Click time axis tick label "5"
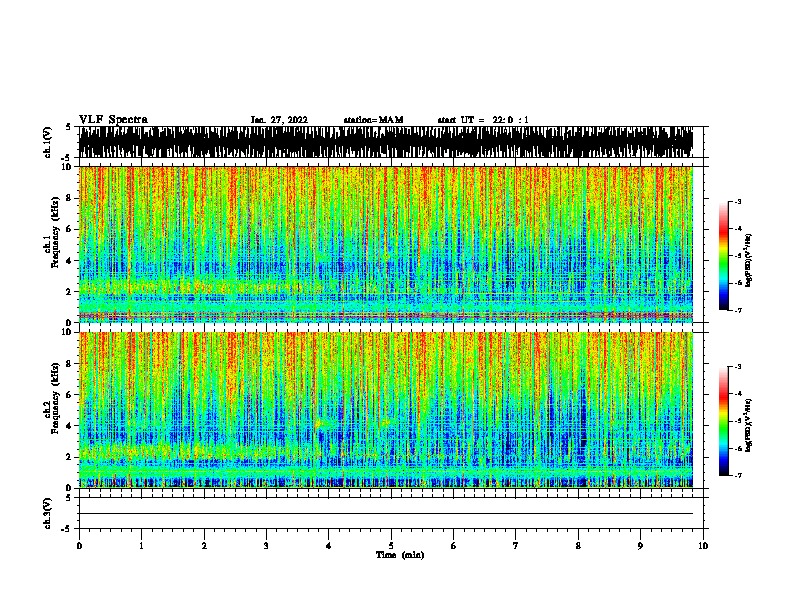Image resolution: width=792 pixels, height=612 pixels. 391,545
